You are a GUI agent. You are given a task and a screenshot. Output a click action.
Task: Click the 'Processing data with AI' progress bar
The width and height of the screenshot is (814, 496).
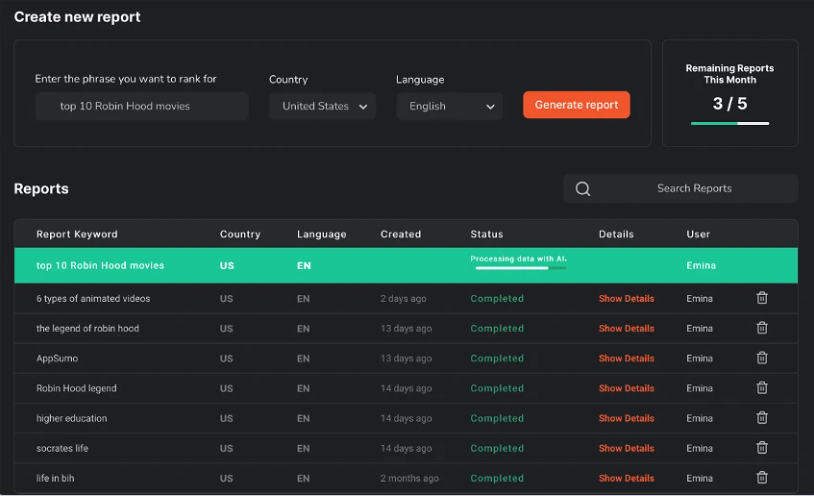pos(521,268)
